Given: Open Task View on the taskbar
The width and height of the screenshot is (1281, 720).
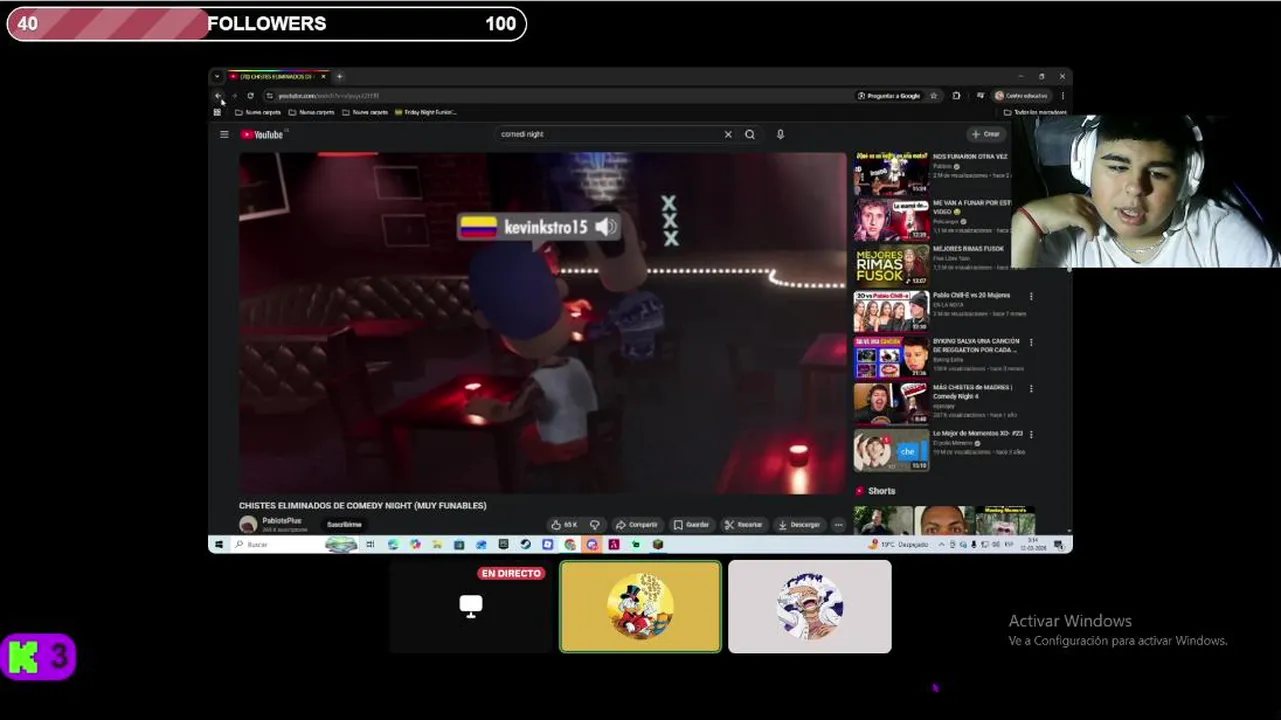Looking at the screenshot, I should 370,544.
